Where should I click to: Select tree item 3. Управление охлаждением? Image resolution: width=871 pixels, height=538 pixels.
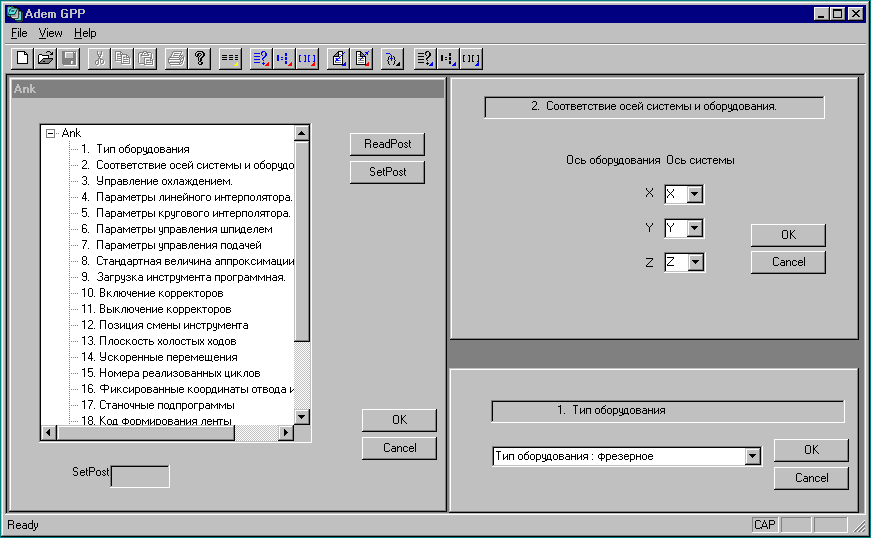click(x=157, y=181)
